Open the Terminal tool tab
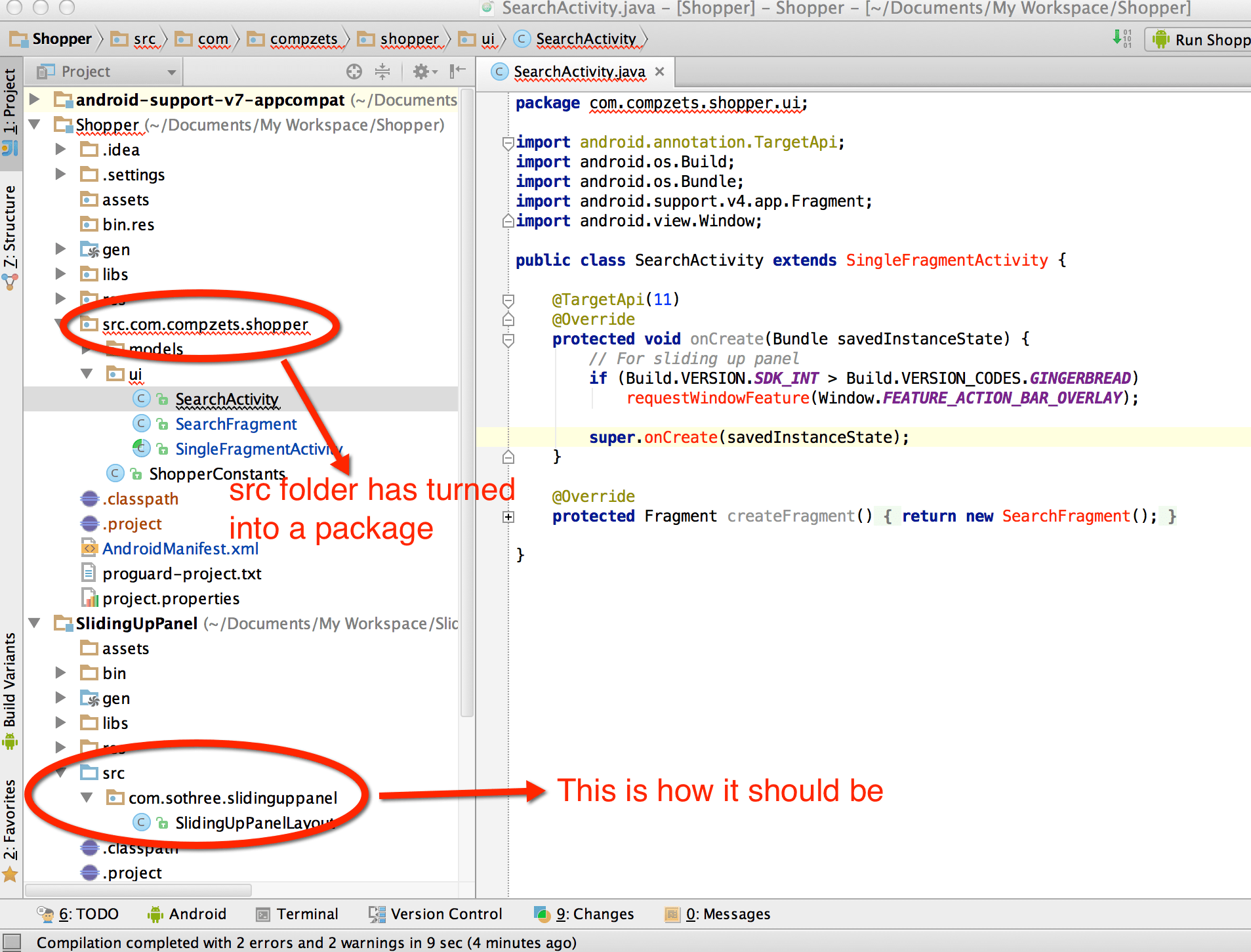This screenshot has width=1251, height=952. (297, 914)
